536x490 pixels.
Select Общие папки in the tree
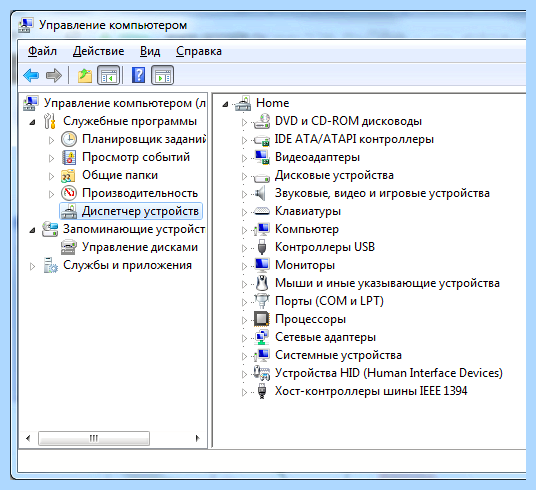[120, 175]
